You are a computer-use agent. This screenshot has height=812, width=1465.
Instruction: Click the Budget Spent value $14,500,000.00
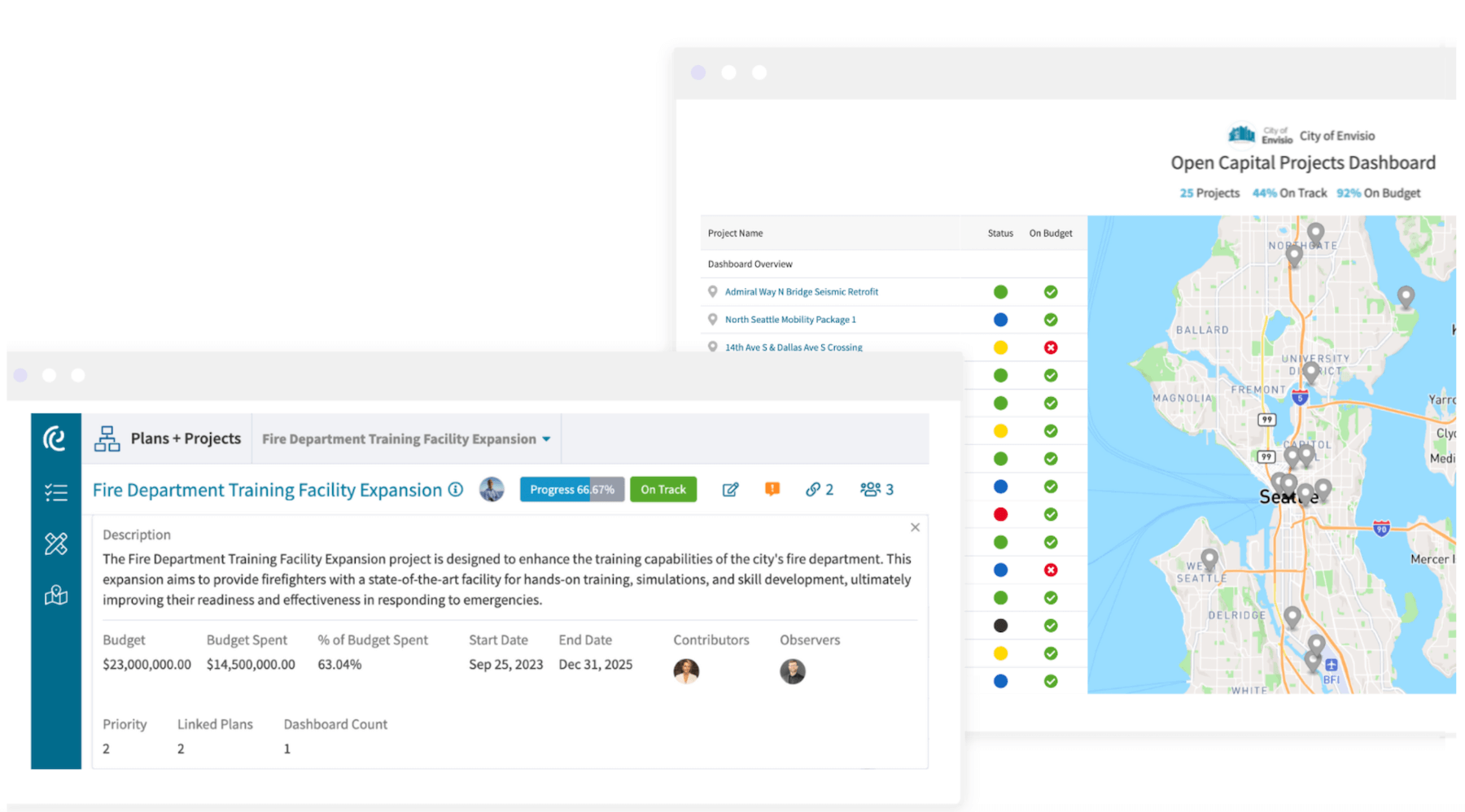(251, 664)
